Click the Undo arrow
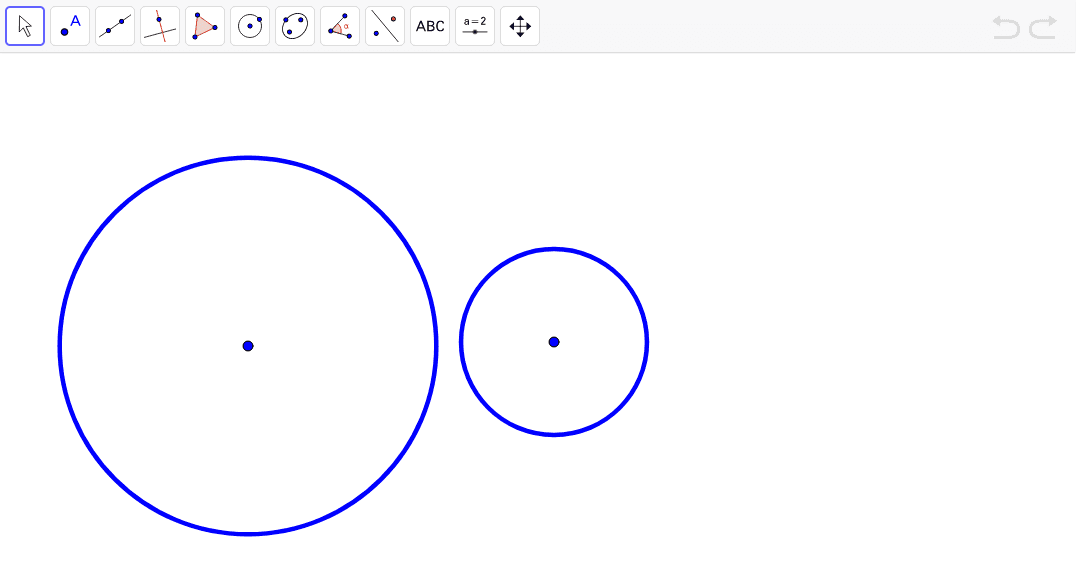Screen dimensions: 1077x570 (1006, 27)
